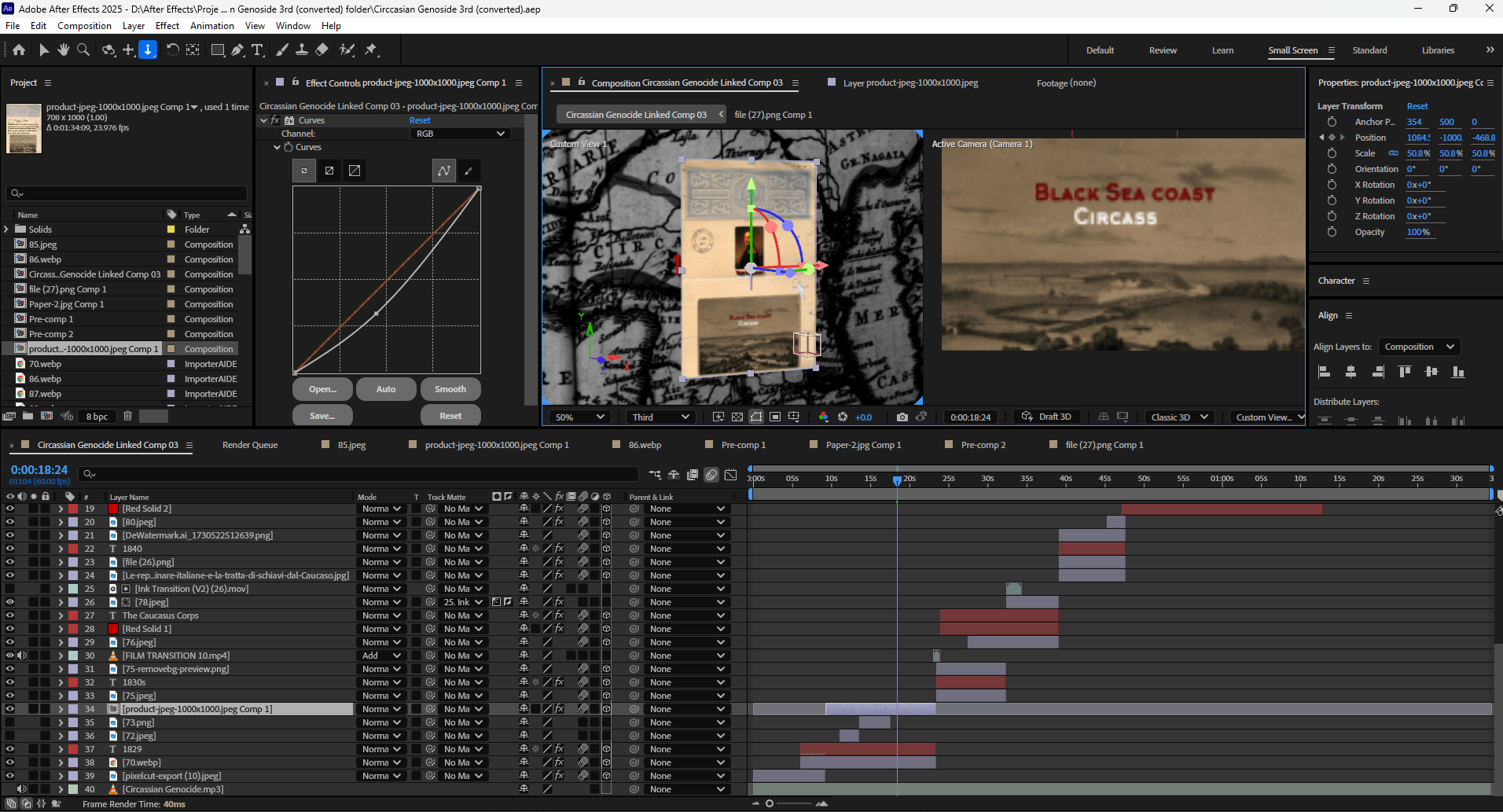Select the Hand tool
1503x812 pixels.
point(63,50)
